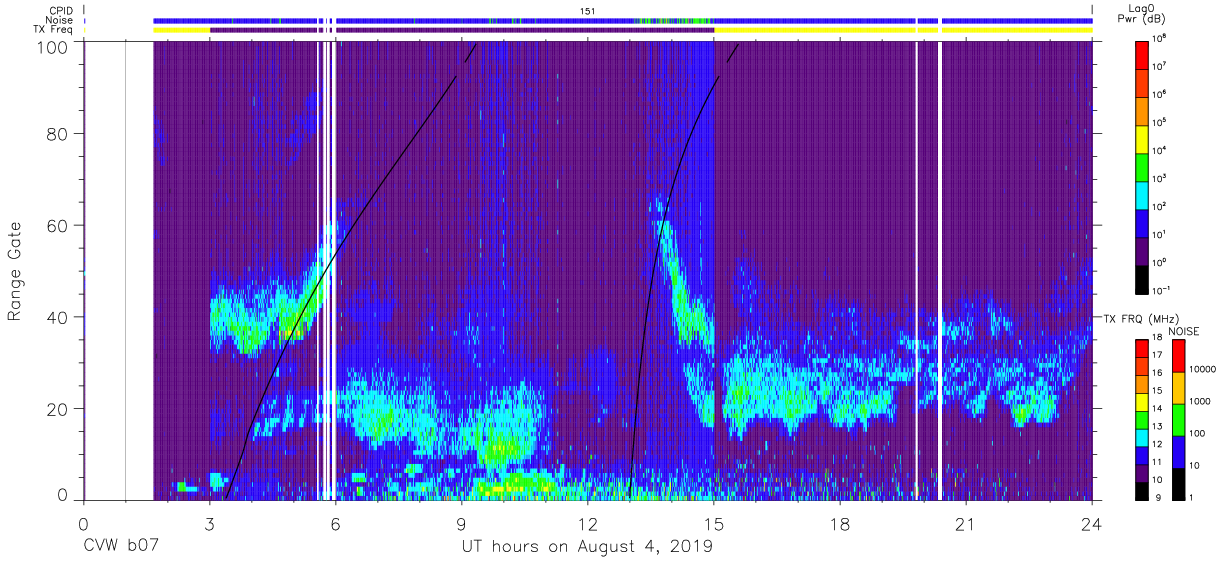Select the 6 tick on UT hours axis
Screen dimensions: 1228x567
(x=336, y=524)
